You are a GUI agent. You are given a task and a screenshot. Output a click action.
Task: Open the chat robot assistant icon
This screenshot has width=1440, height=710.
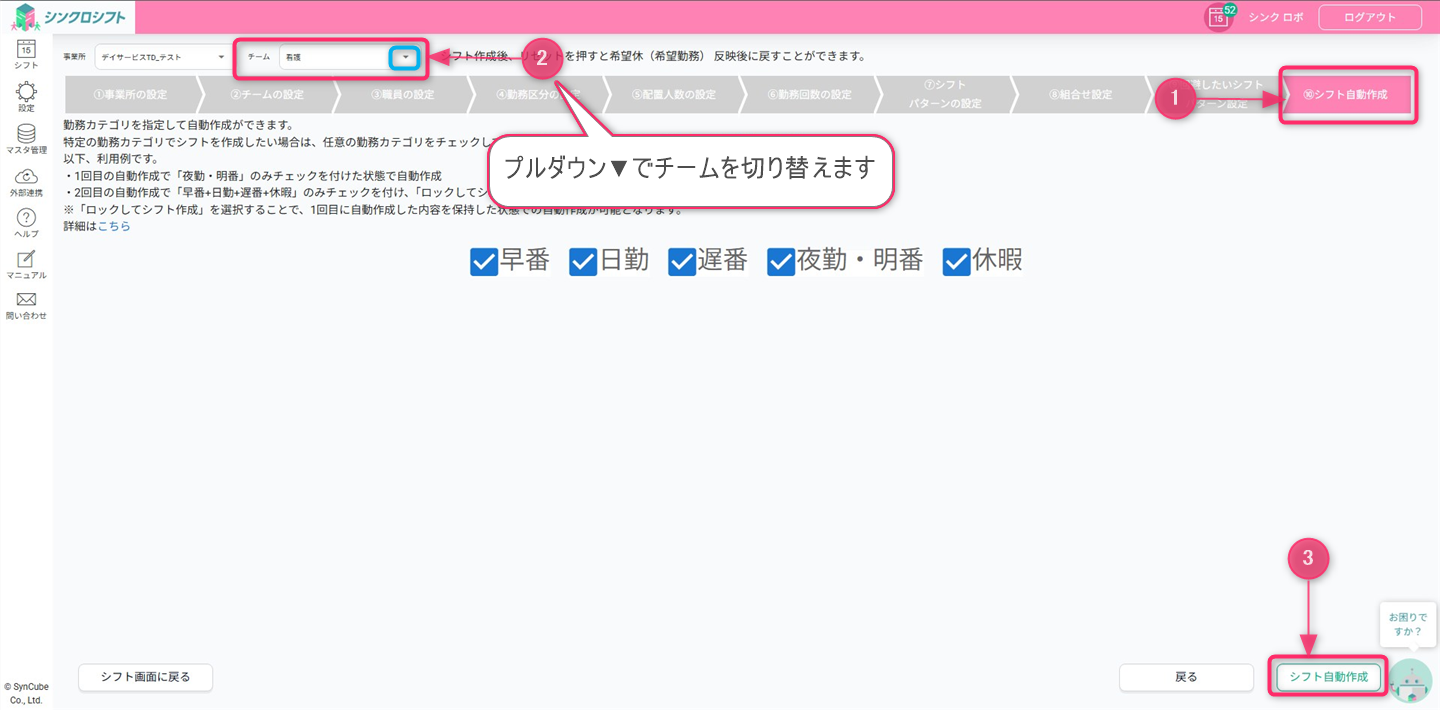coord(1410,681)
